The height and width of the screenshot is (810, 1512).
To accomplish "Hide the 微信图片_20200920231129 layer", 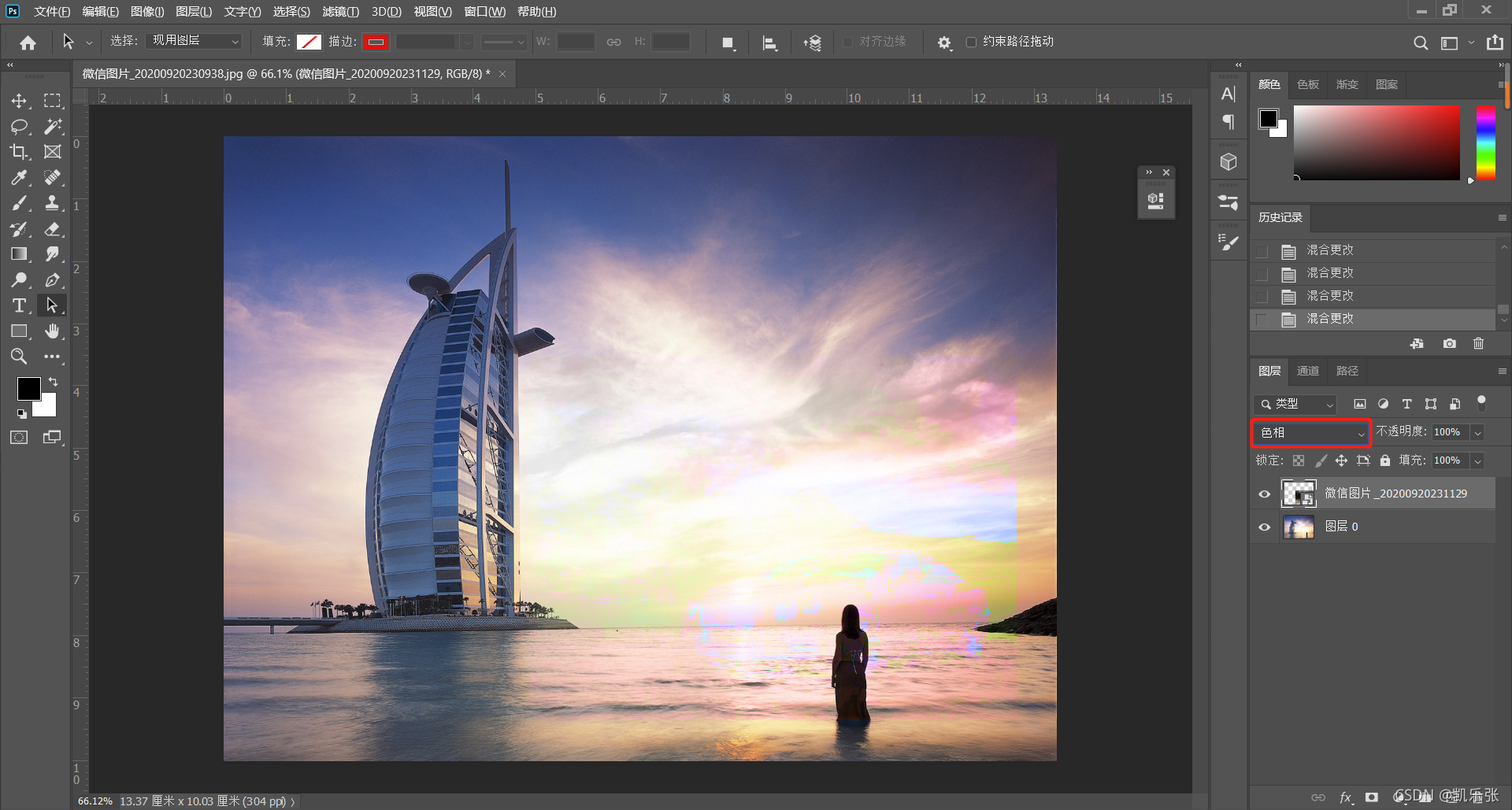I will 1265,494.
